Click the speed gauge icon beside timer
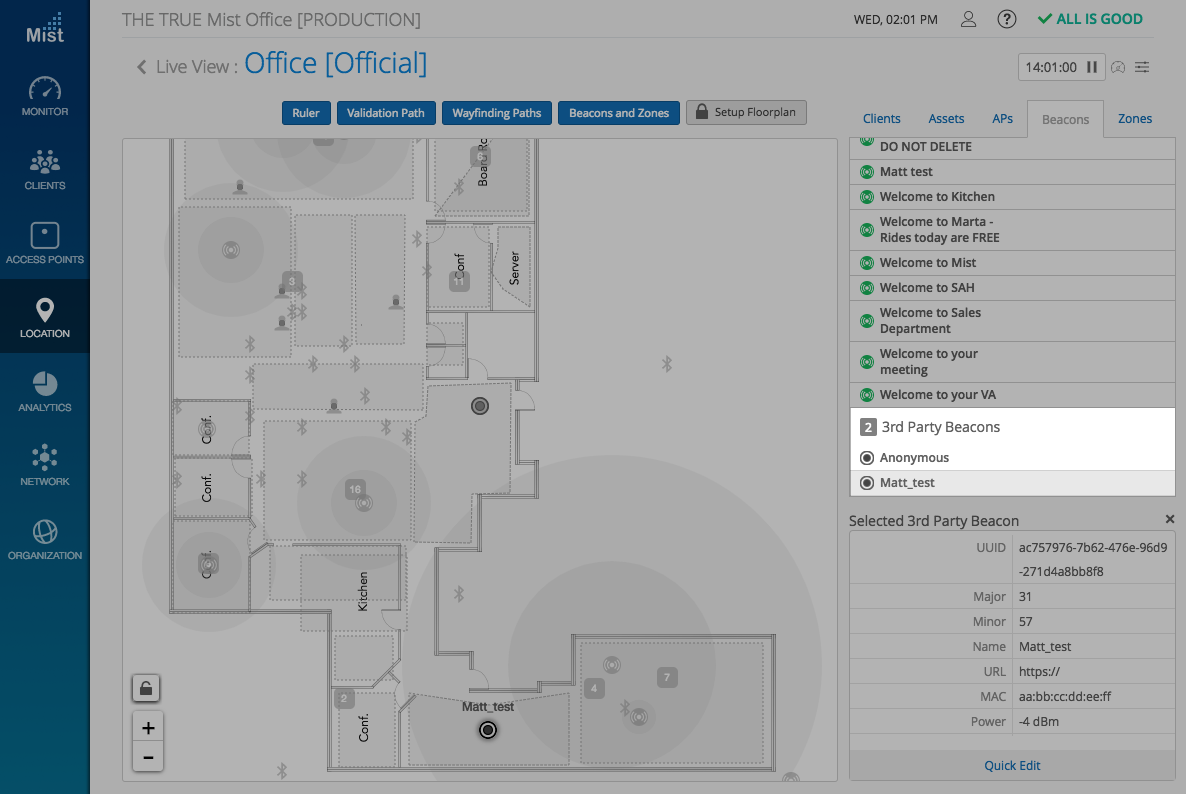Image resolution: width=1186 pixels, height=794 pixels. point(1118,67)
